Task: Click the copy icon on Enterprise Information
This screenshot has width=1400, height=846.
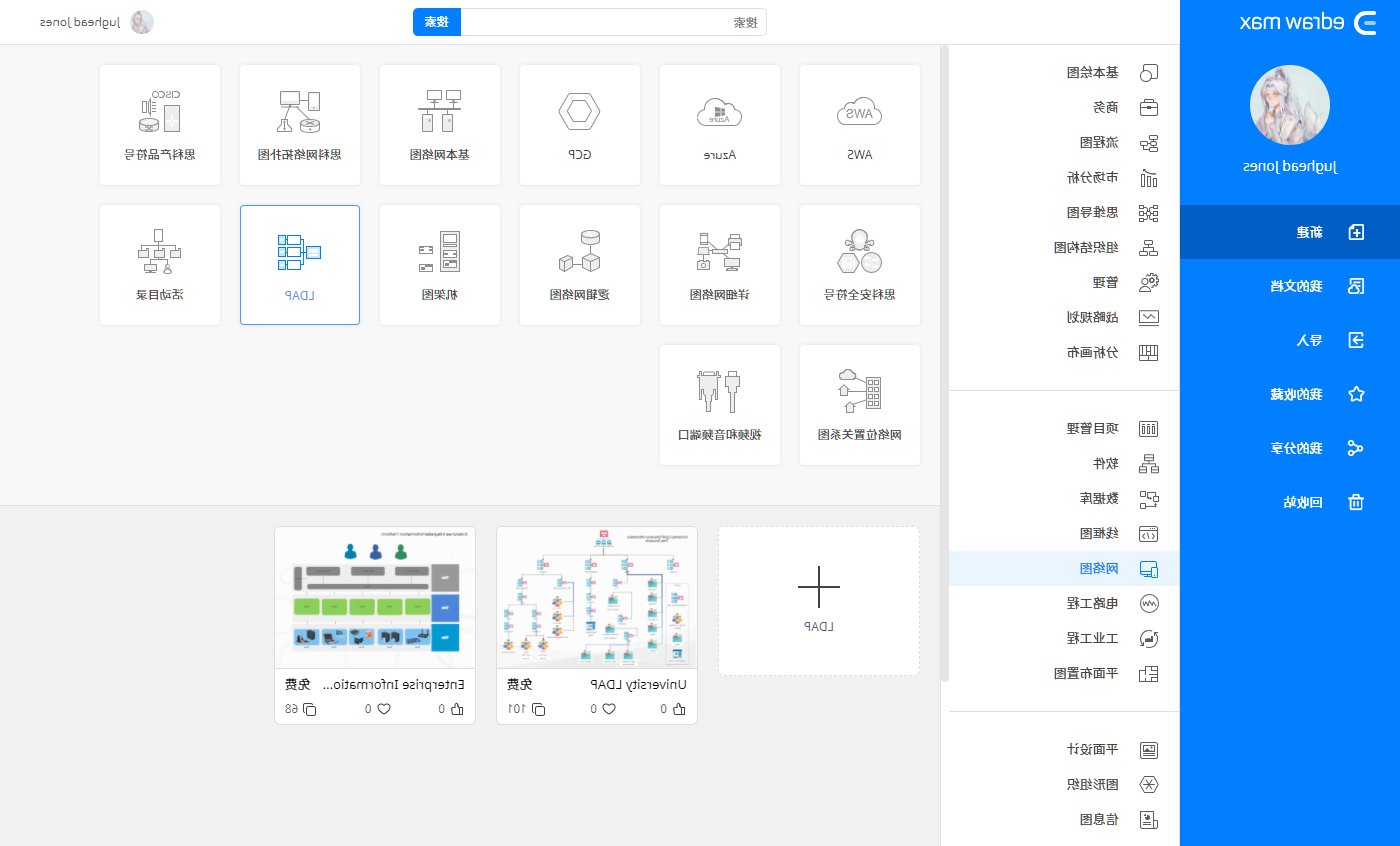Action: click(x=309, y=709)
